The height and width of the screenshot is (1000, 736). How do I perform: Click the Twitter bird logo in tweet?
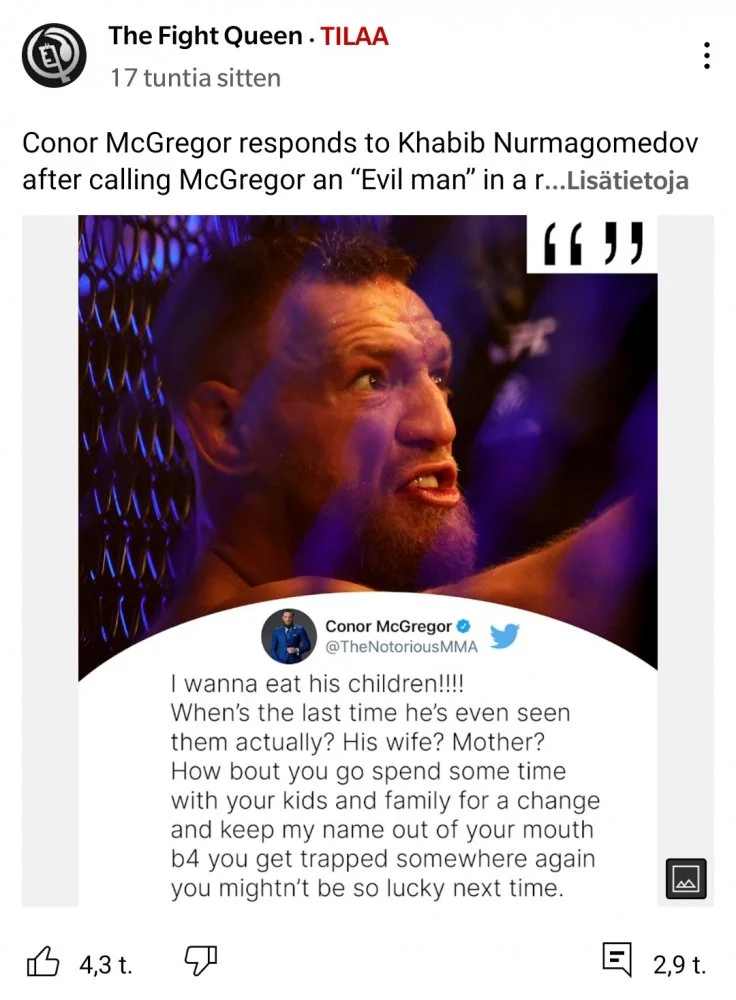pos(504,636)
